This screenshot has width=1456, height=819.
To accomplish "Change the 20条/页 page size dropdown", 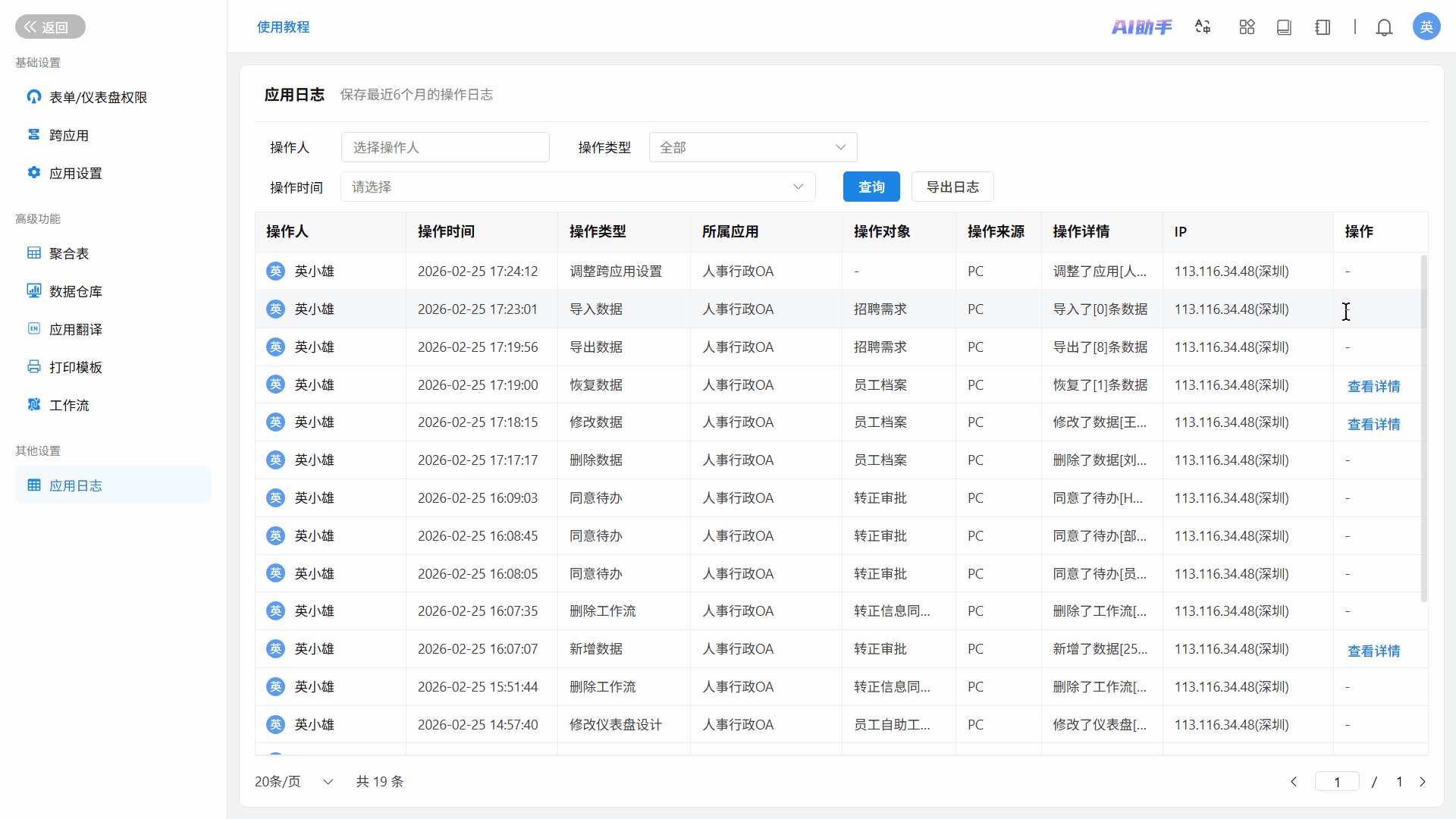I will coord(293,781).
